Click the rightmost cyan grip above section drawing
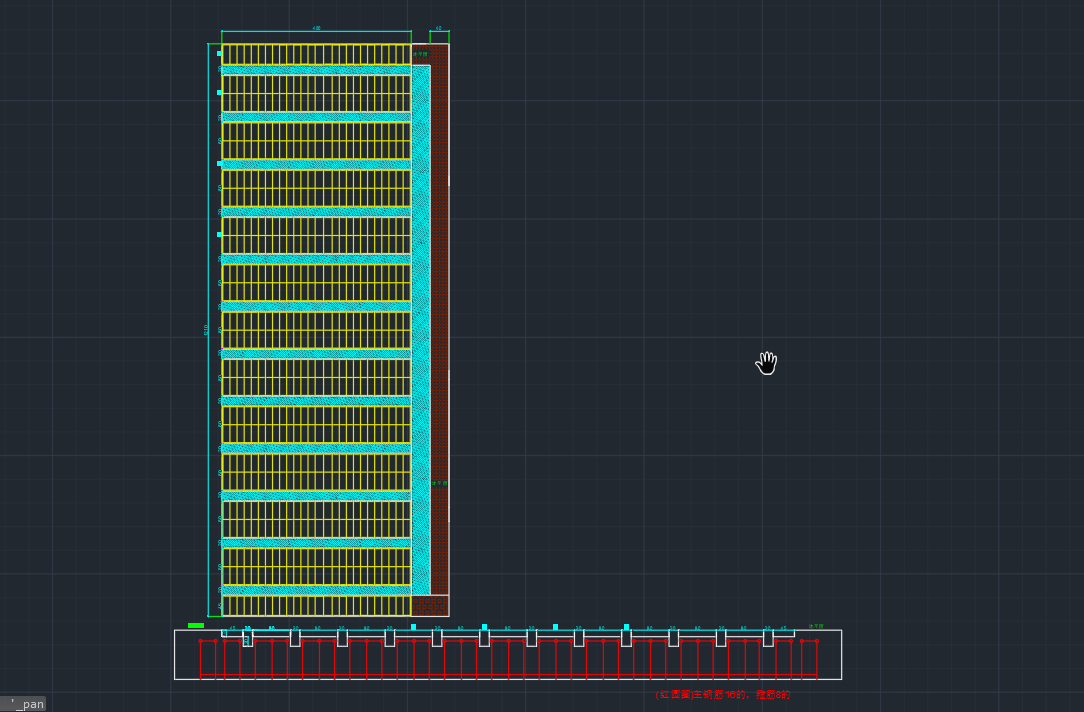Image resolution: width=1084 pixels, height=712 pixels. [x=627, y=627]
